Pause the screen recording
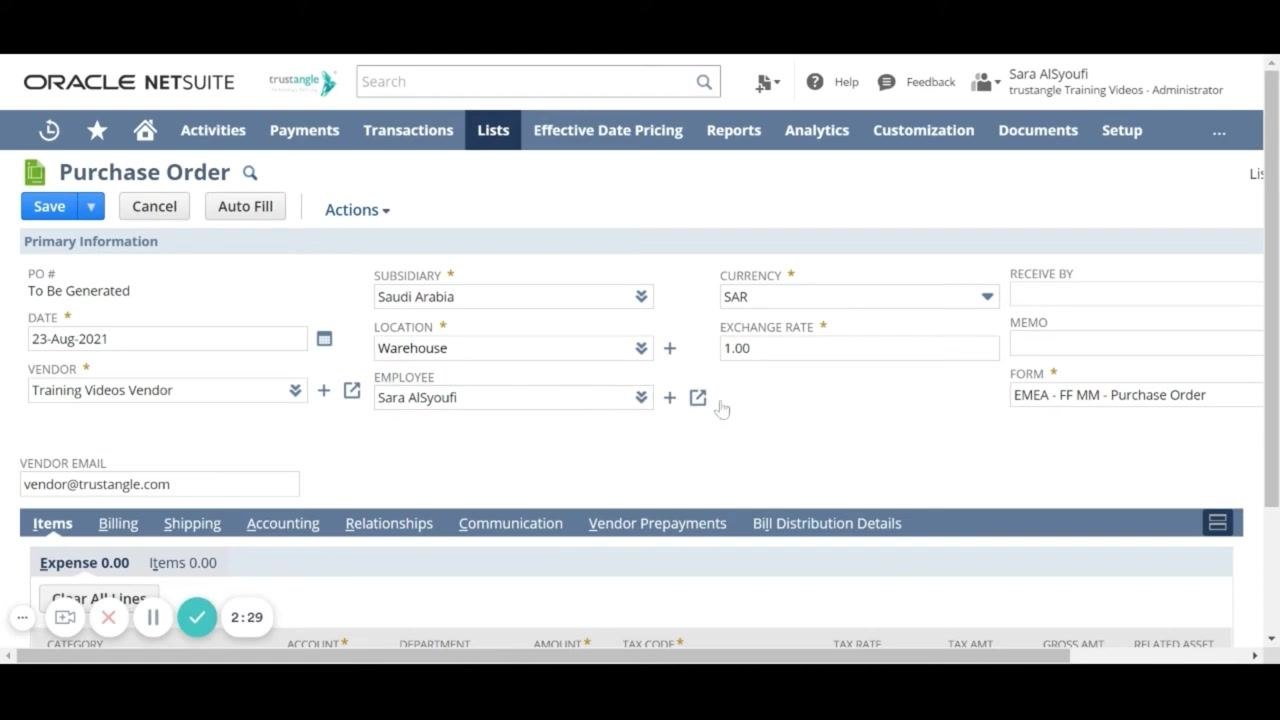 (x=153, y=618)
